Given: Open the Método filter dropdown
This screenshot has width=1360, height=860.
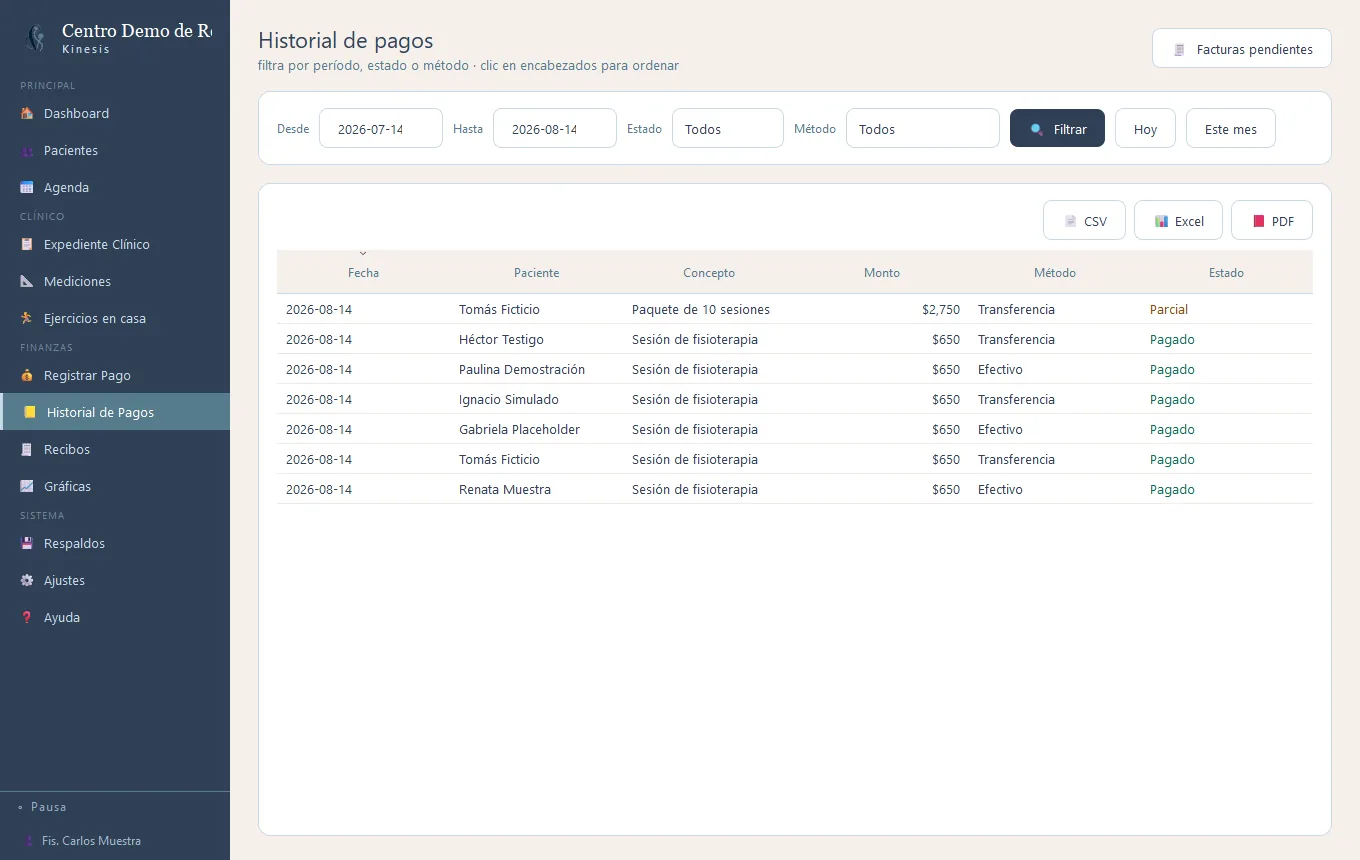Looking at the screenshot, I should 923,128.
